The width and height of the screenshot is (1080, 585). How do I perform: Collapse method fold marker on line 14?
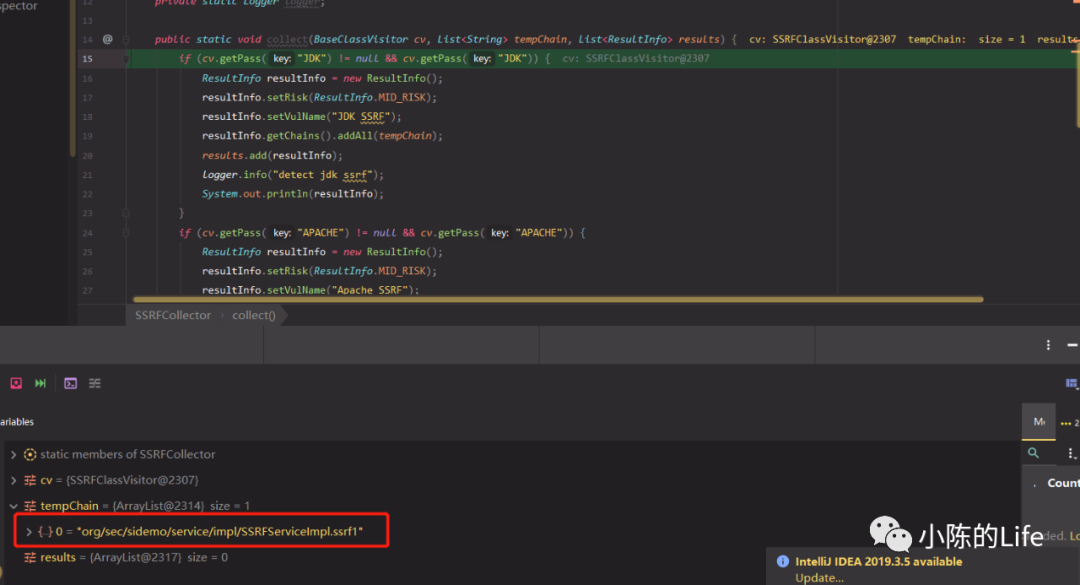coord(126,39)
